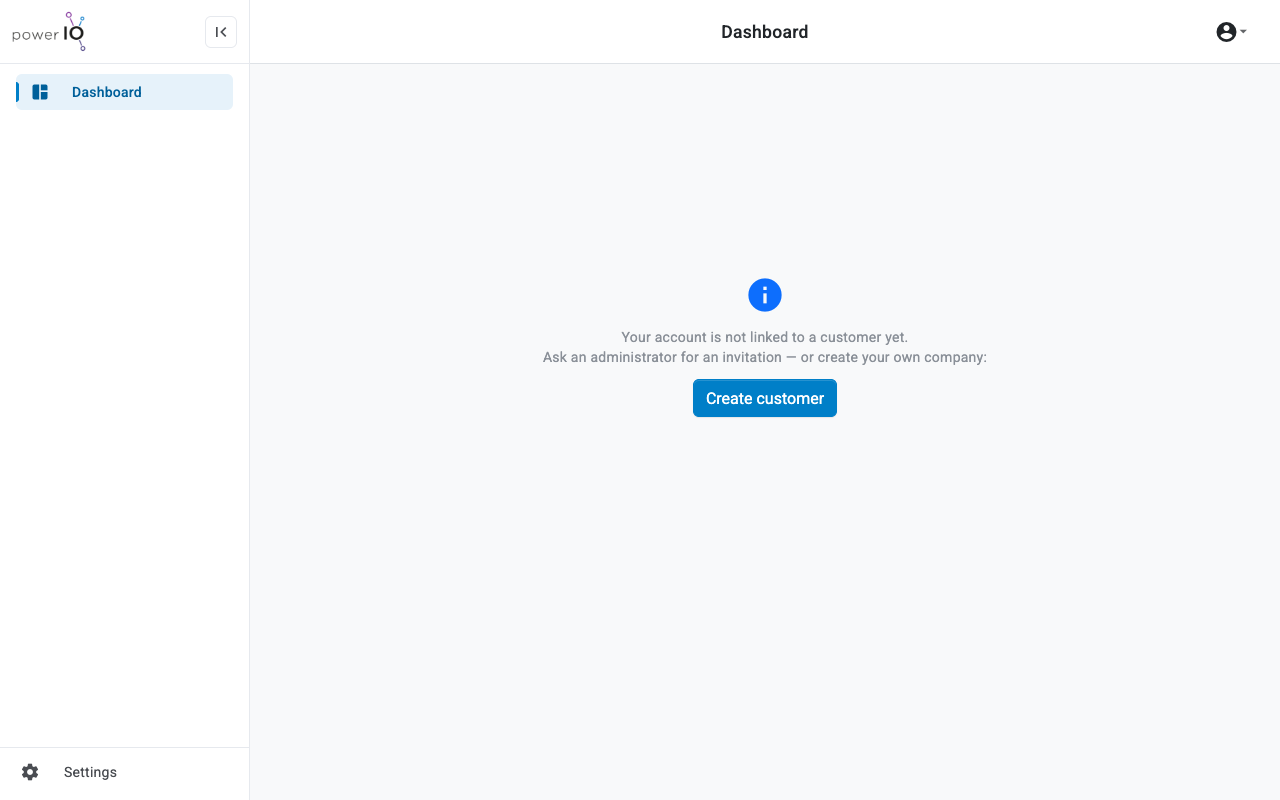1280x800 pixels.
Task: Click the Create customer button
Action: click(765, 398)
